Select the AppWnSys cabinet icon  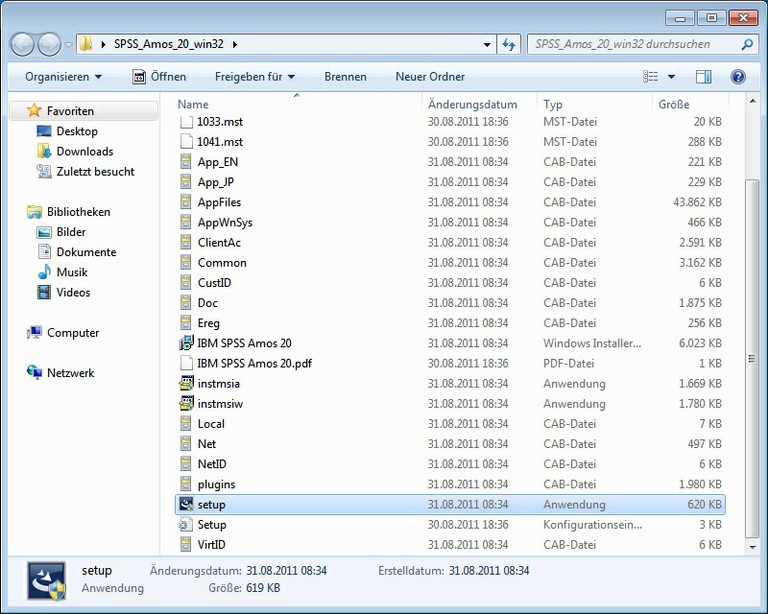(186, 222)
